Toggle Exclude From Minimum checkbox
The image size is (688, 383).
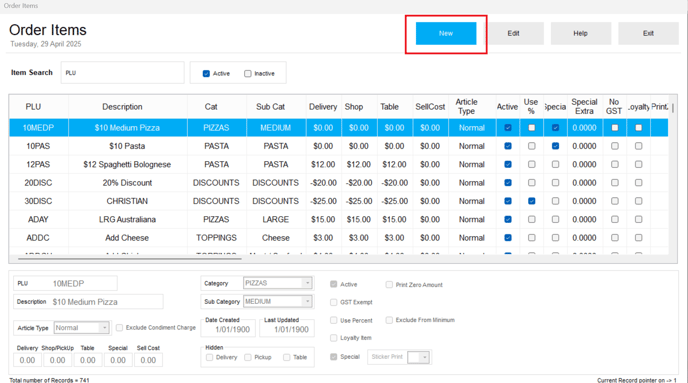point(389,320)
